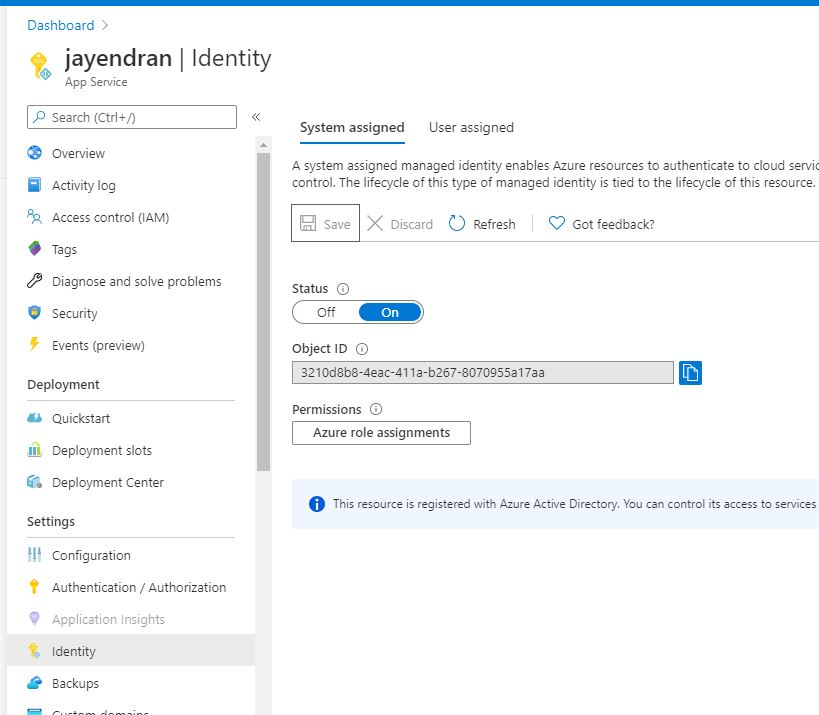Collapse the sidebar menu with double chevron
Viewport: 819px width, 715px height.
tap(256, 117)
